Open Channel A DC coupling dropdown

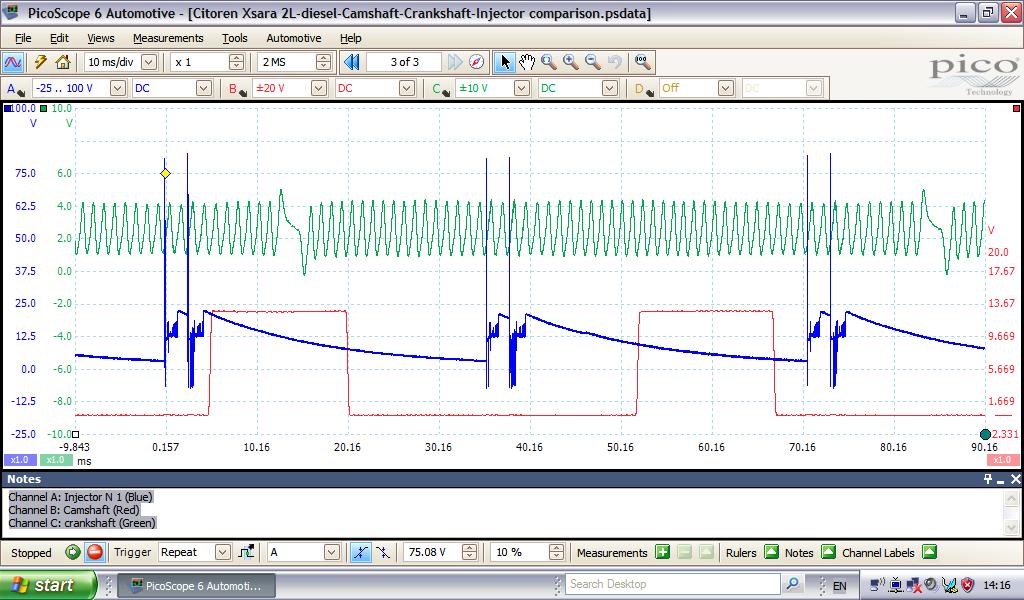click(204, 88)
